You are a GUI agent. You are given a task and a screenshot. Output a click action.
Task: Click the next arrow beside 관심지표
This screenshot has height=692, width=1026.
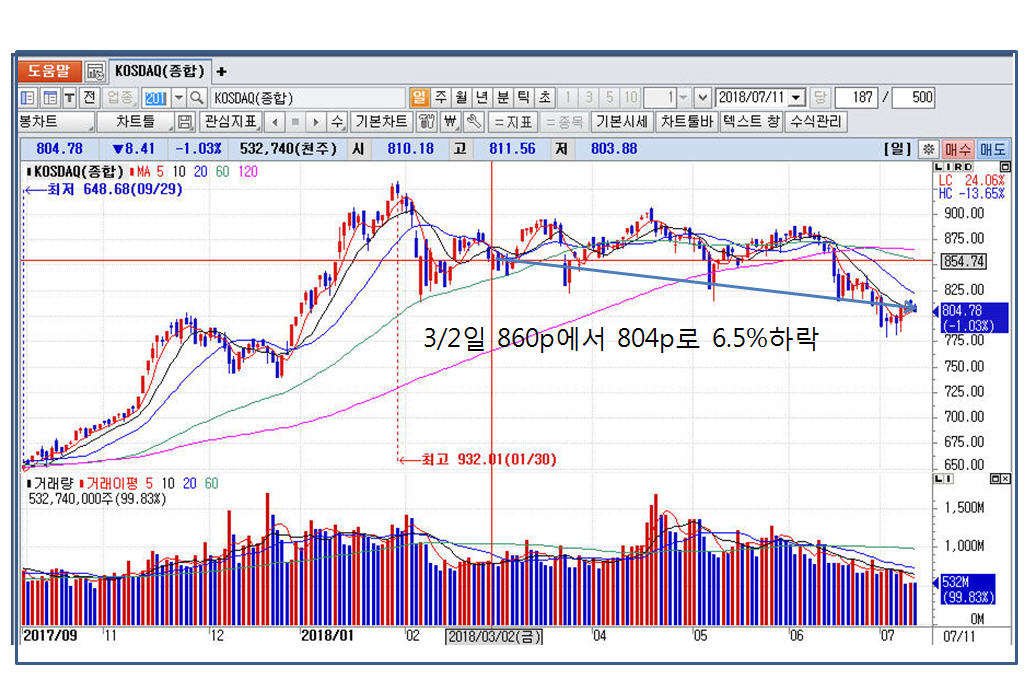coord(315,122)
